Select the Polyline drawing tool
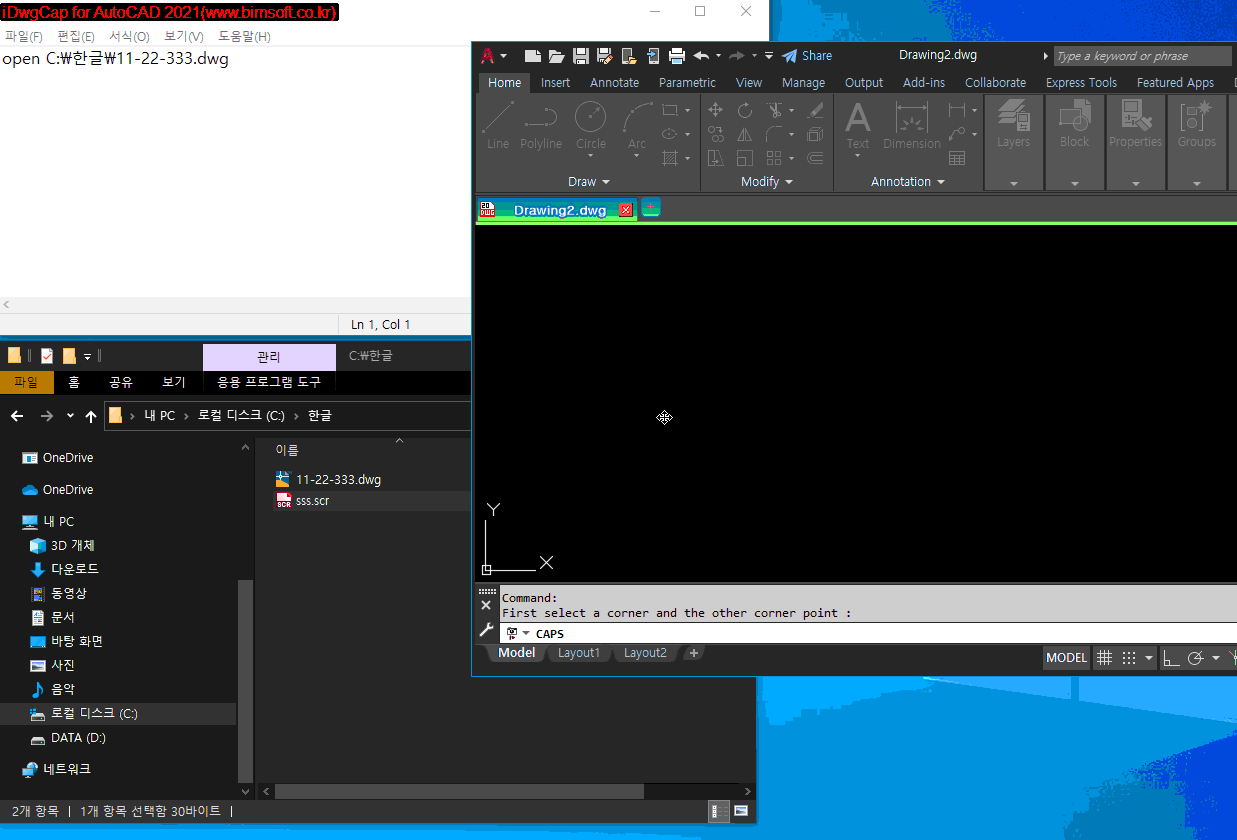 click(541, 126)
